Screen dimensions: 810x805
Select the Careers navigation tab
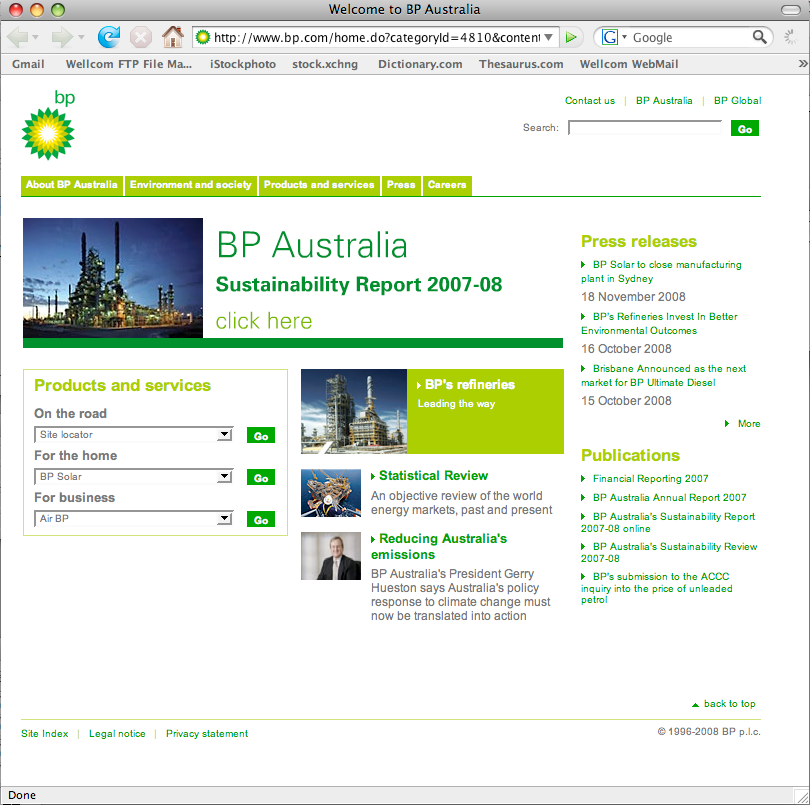(447, 185)
